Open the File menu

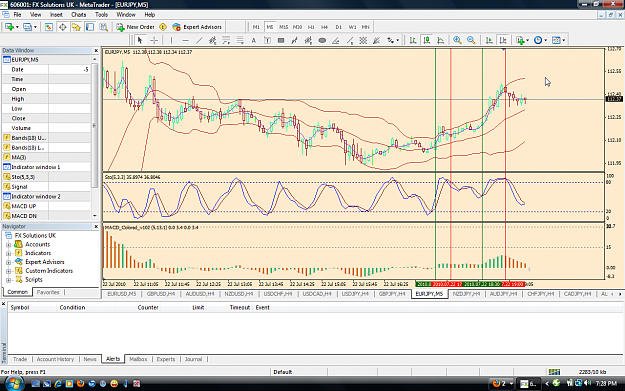[18, 15]
